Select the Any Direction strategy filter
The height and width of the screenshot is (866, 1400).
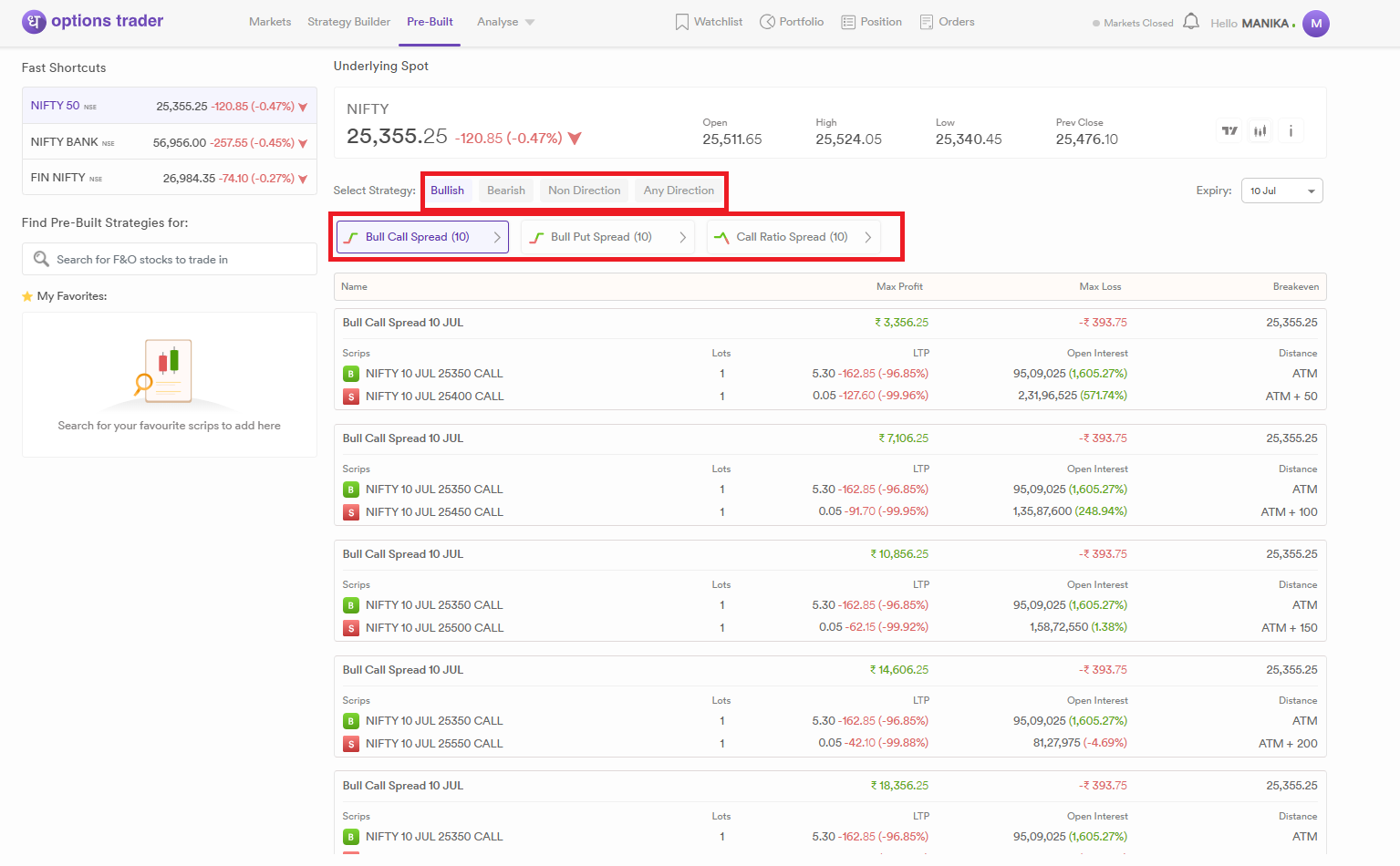pos(679,191)
